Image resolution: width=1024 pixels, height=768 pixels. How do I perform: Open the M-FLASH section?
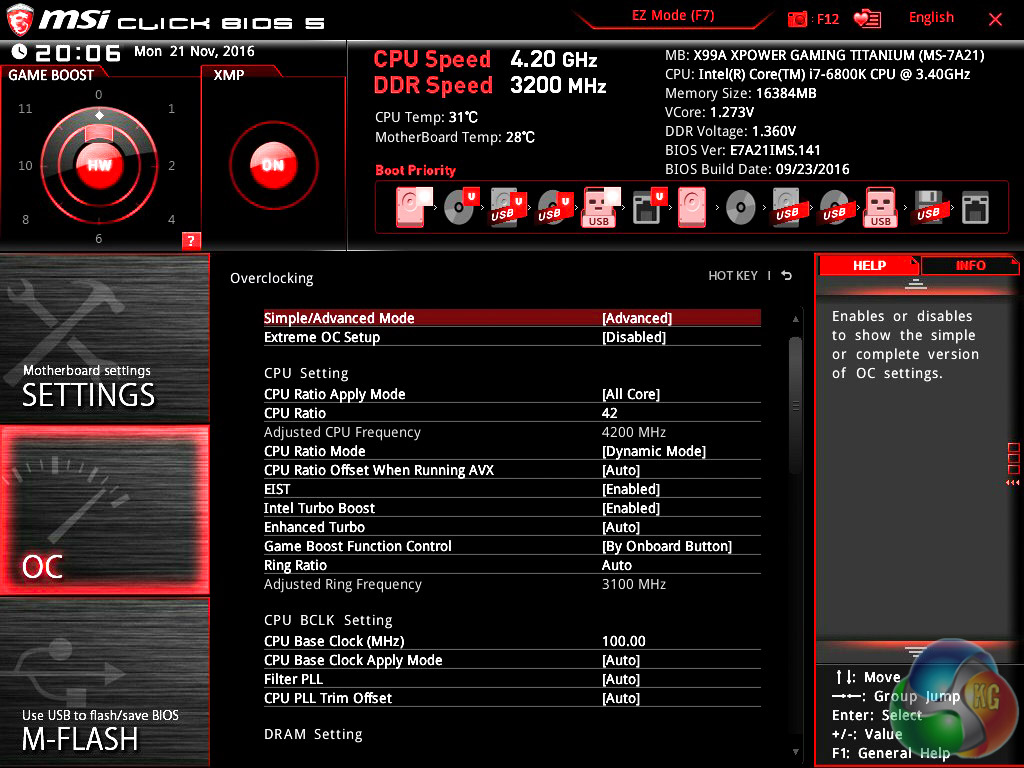click(x=104, y=682)
